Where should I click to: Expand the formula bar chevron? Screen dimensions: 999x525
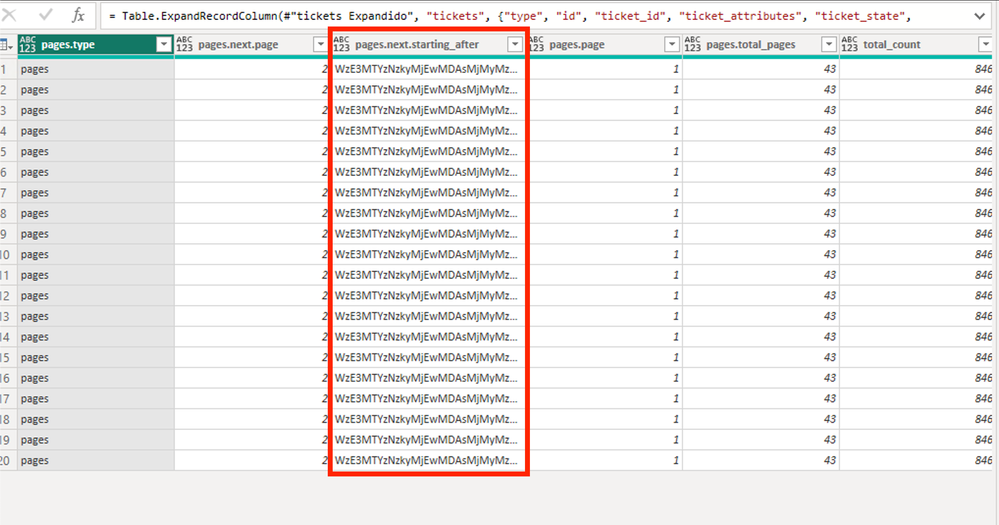(x=980, y=16)
